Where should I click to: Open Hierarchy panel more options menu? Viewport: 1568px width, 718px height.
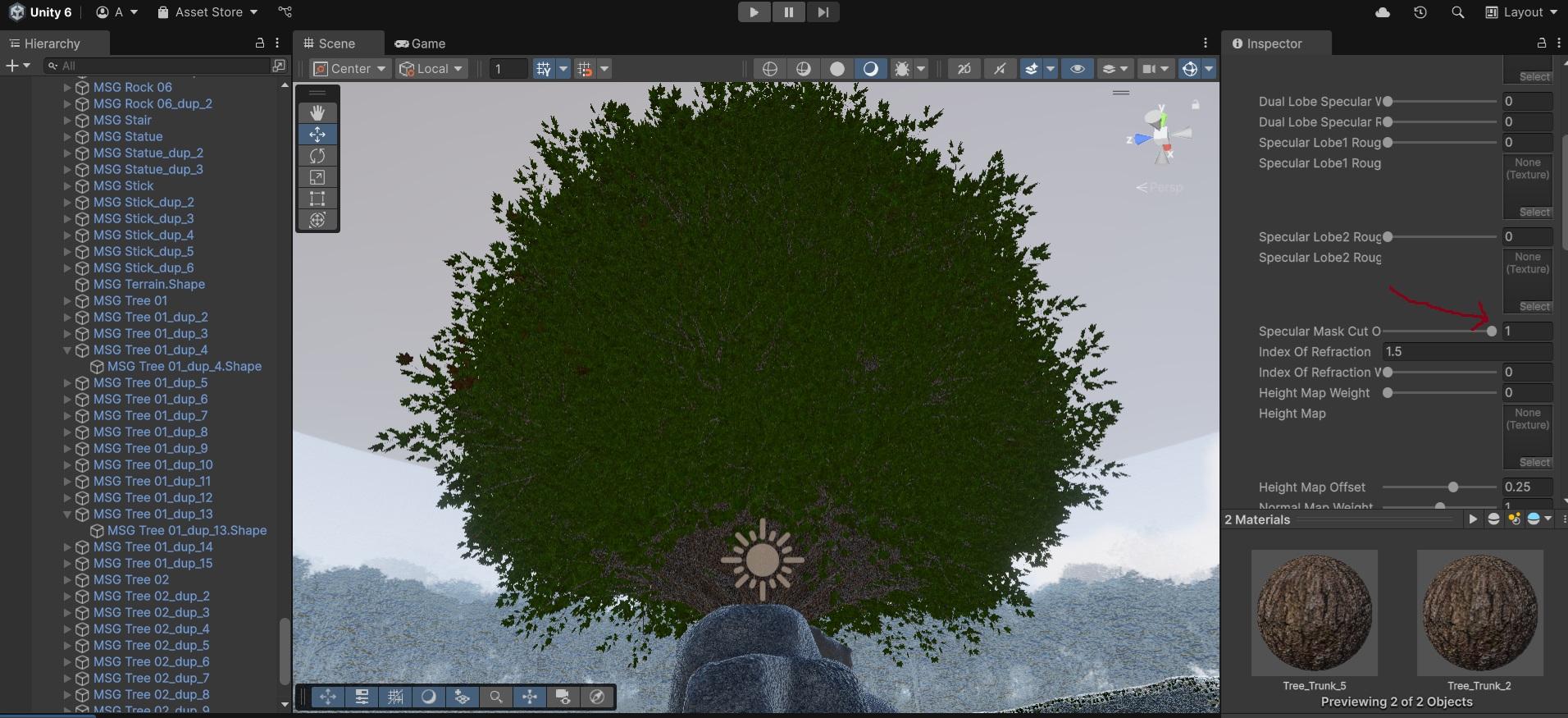pyautogui.click(x=278, y=43)
